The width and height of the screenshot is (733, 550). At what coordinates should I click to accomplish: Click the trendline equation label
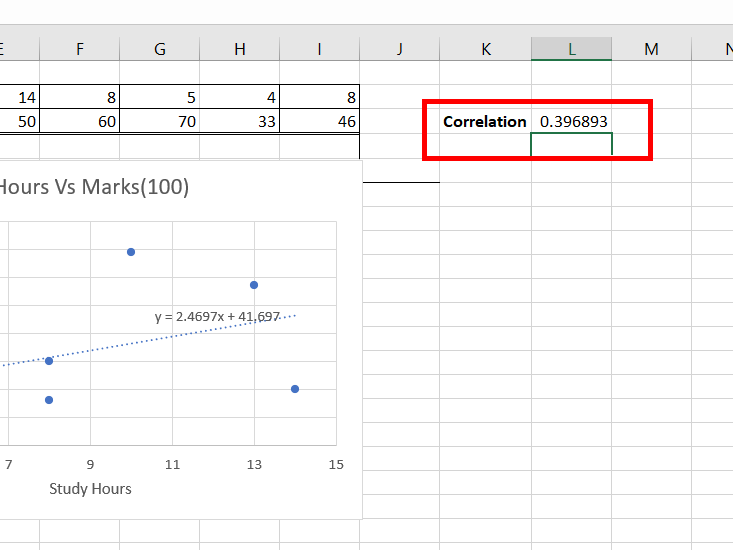[217, 316]
